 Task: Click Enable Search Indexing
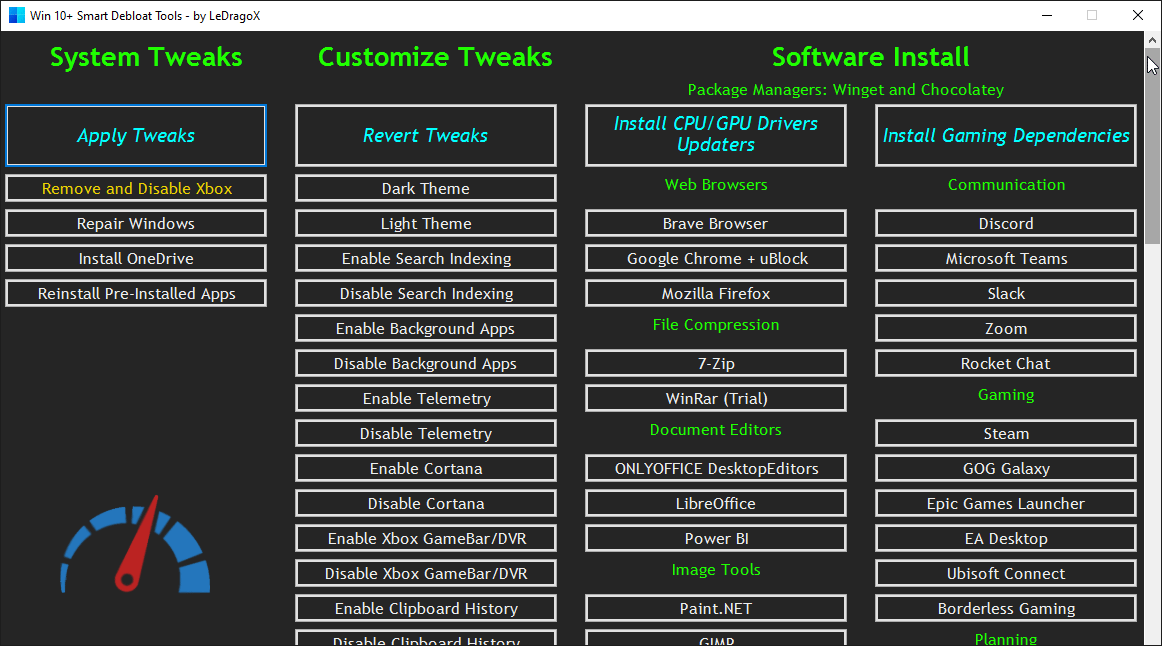point(425,258)
